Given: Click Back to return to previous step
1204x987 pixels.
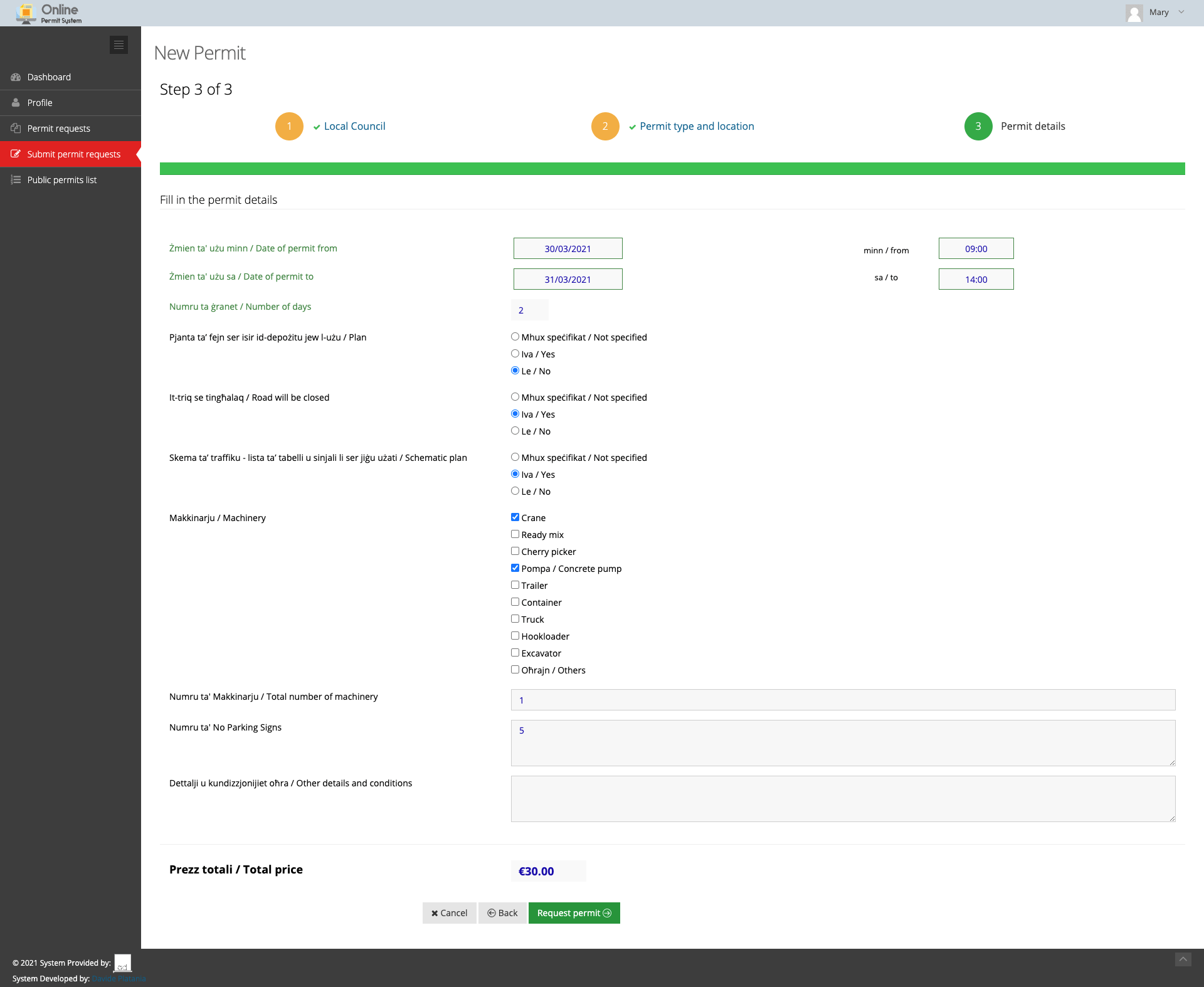Looking at the screenshot, I should click(502, 913).
